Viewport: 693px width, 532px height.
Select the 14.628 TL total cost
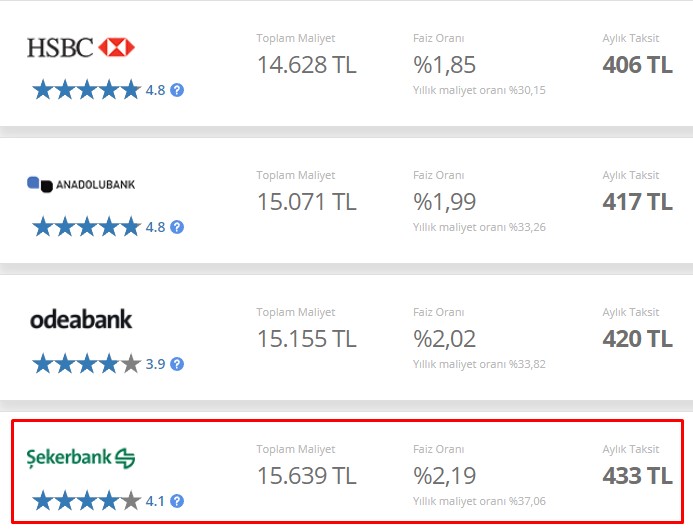(x=307, y=65)
